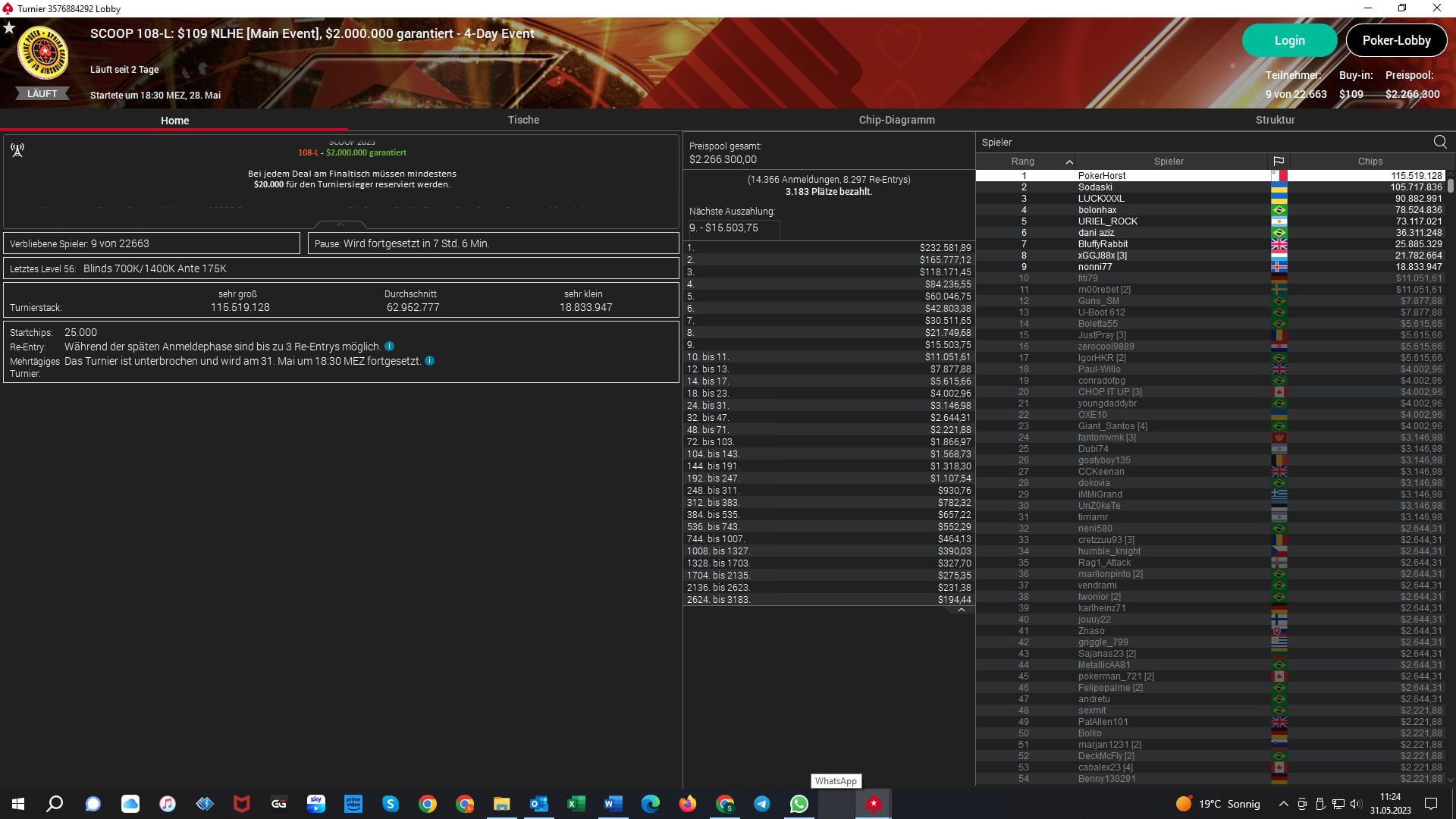Show hidden system tray icons
This screenshot has height=819, width=1456.
(x=1283, y=804)
